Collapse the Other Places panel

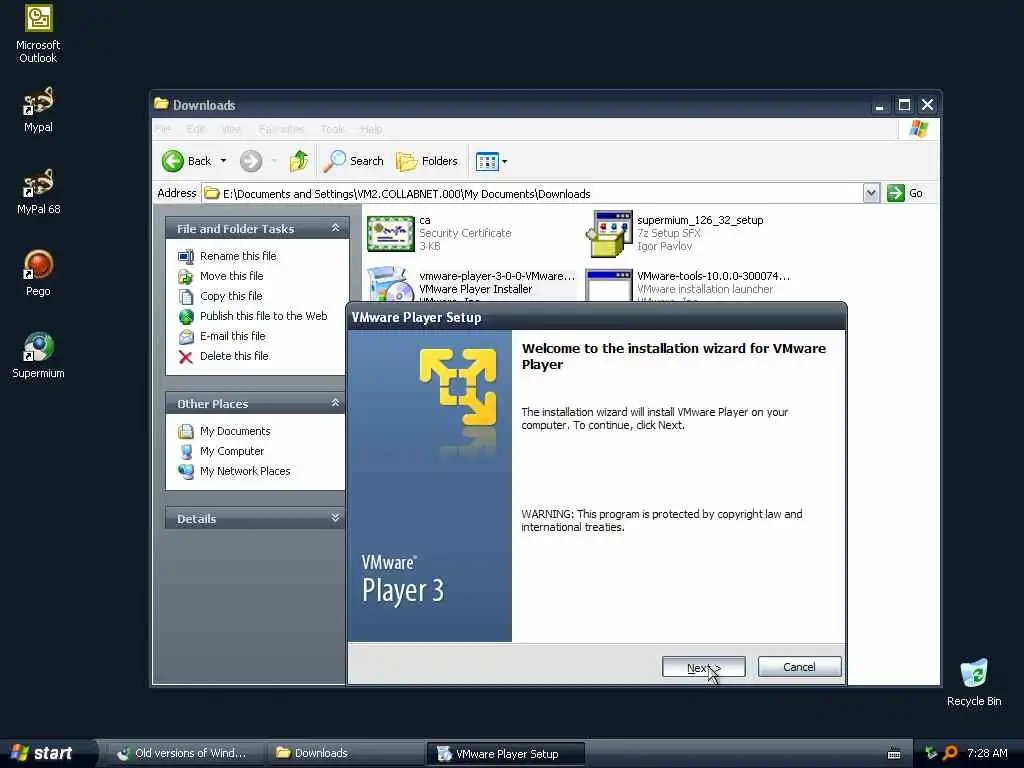coord(335,403)
